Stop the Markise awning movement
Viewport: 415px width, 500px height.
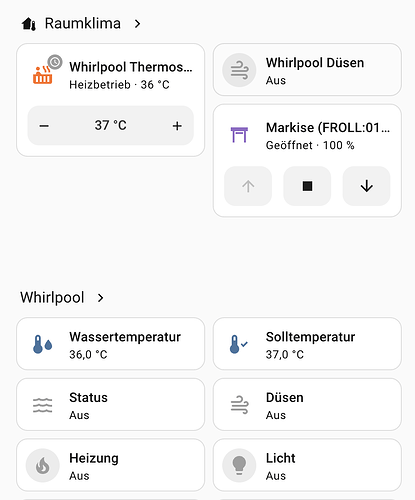tap(307, 186)
